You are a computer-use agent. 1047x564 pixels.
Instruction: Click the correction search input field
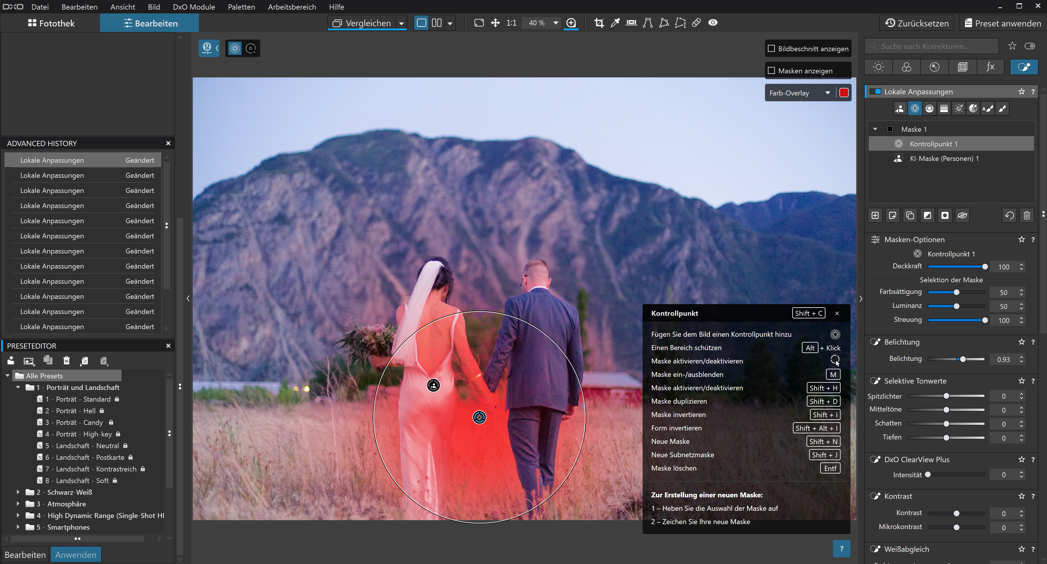932,46
